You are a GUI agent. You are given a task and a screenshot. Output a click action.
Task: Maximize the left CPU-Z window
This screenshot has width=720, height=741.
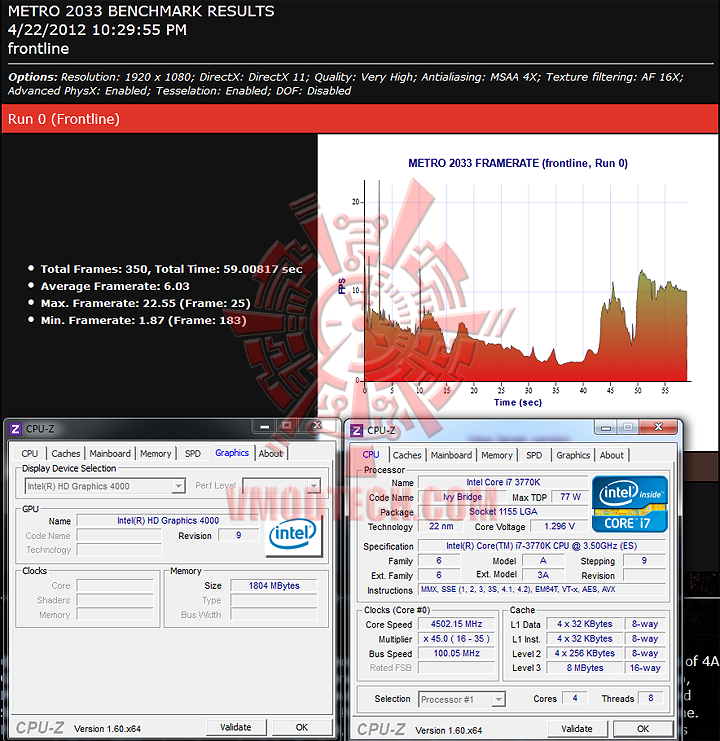[x=286, y=426]
